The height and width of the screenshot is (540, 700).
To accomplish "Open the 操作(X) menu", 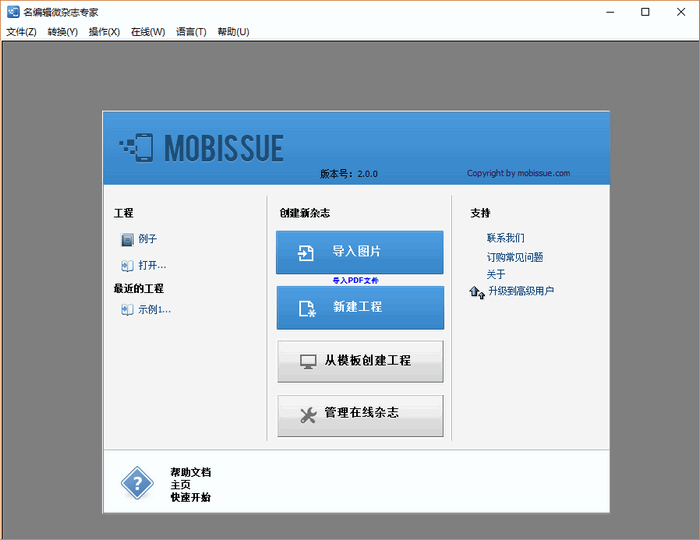I will 104,32.
